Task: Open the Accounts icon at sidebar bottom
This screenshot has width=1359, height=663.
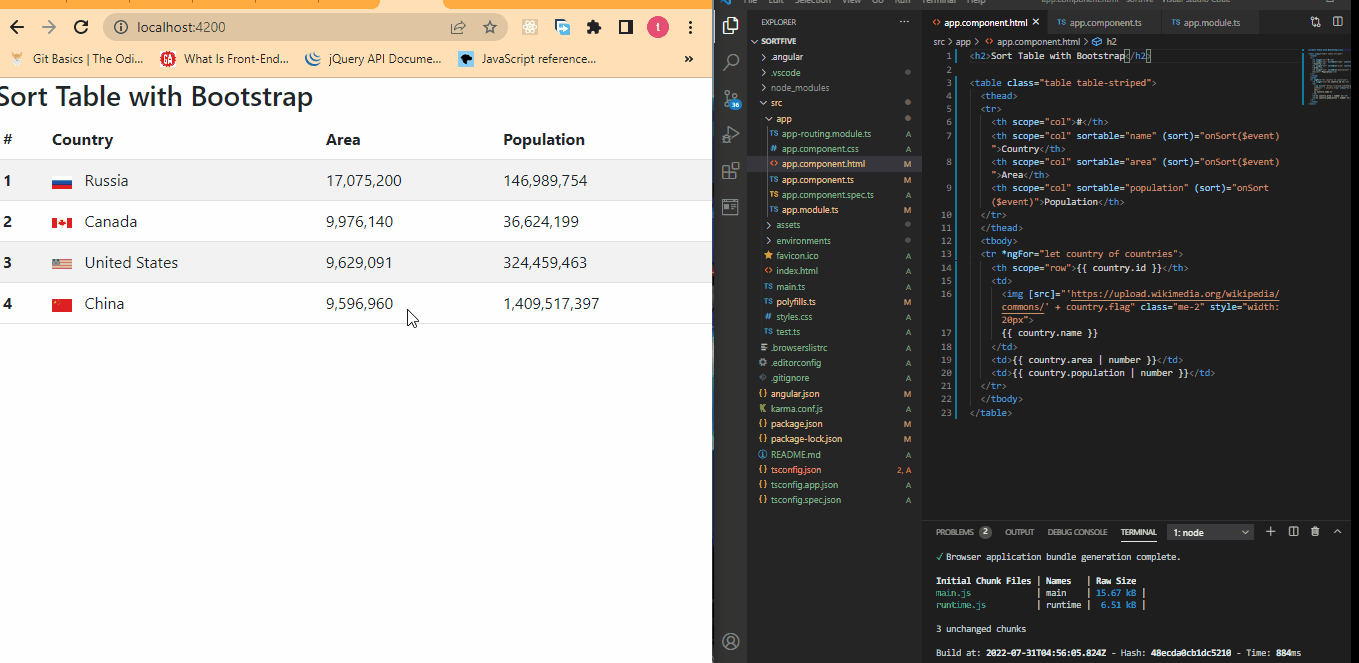Action: 730,641
